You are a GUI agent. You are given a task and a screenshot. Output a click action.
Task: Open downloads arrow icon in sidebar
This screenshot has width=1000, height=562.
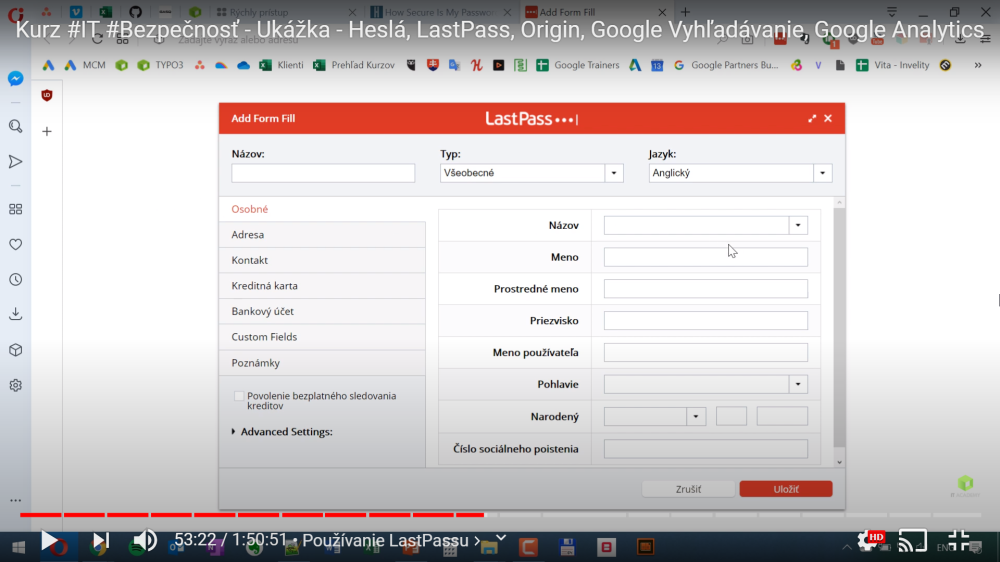tap(16, 314)
